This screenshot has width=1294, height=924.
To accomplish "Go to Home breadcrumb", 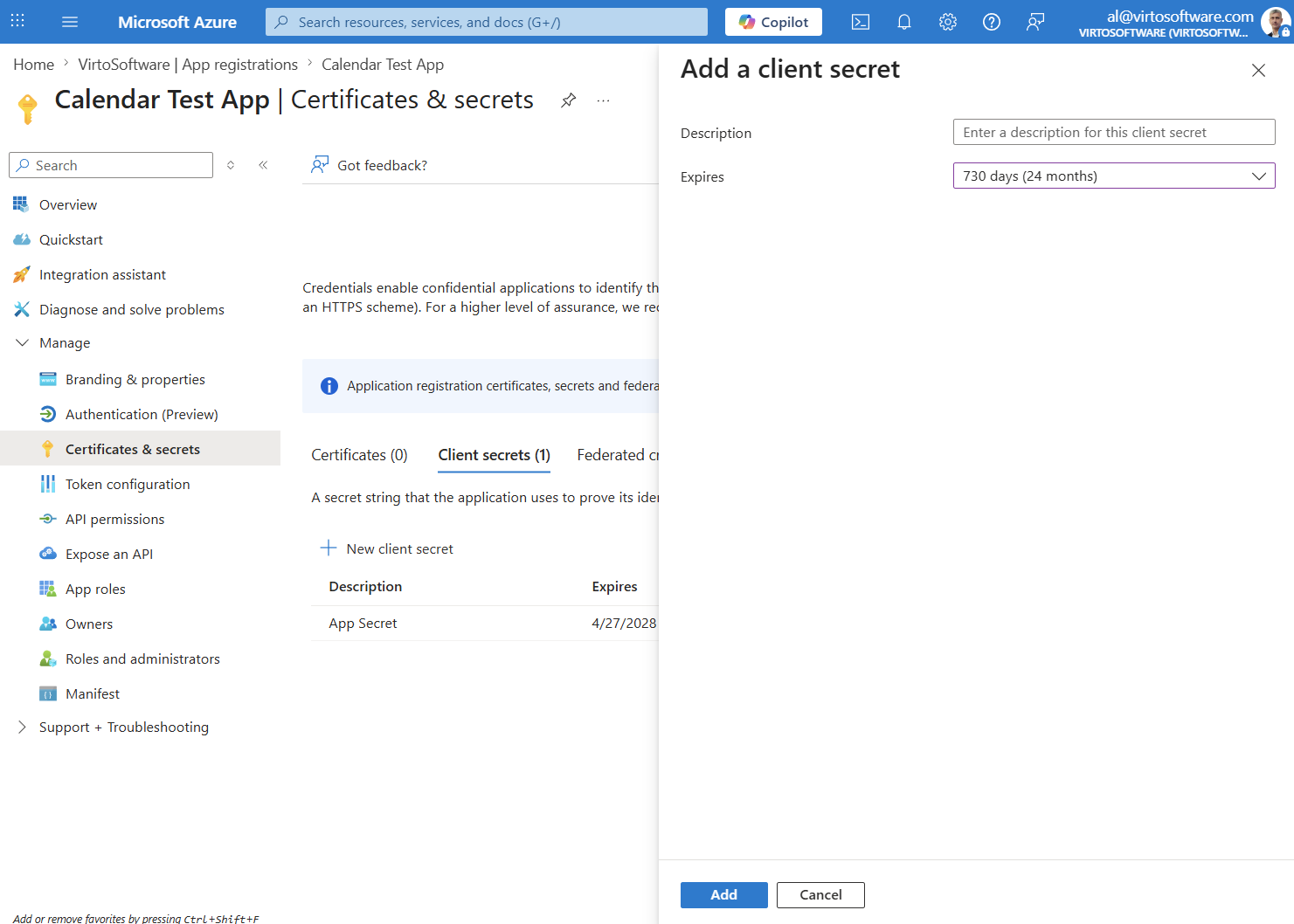I will (34, 65).
